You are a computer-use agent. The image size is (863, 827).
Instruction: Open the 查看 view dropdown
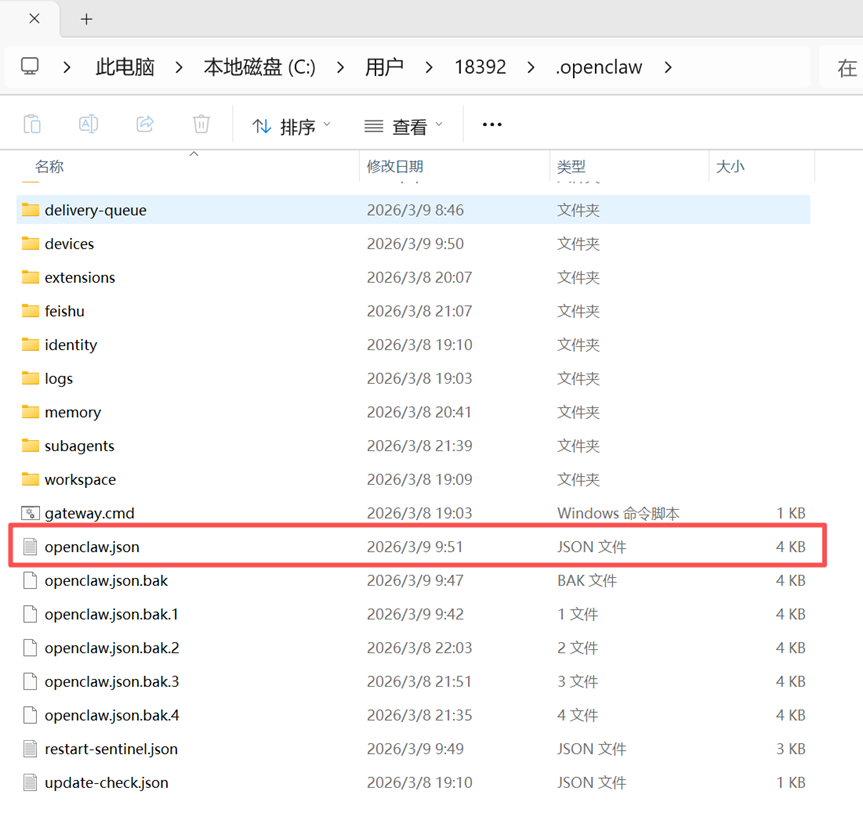click(403, 127)
